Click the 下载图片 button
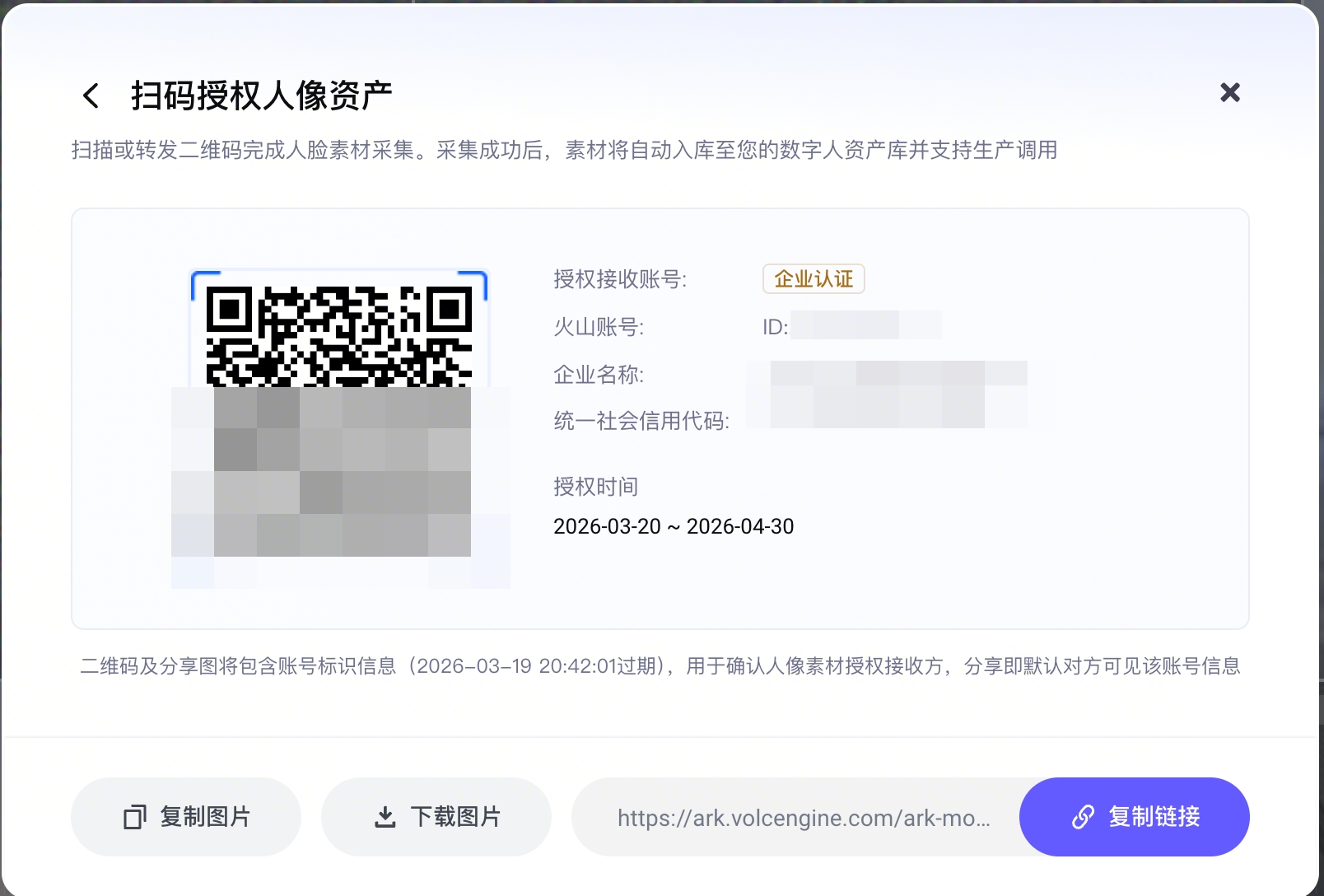 (436, 817)
